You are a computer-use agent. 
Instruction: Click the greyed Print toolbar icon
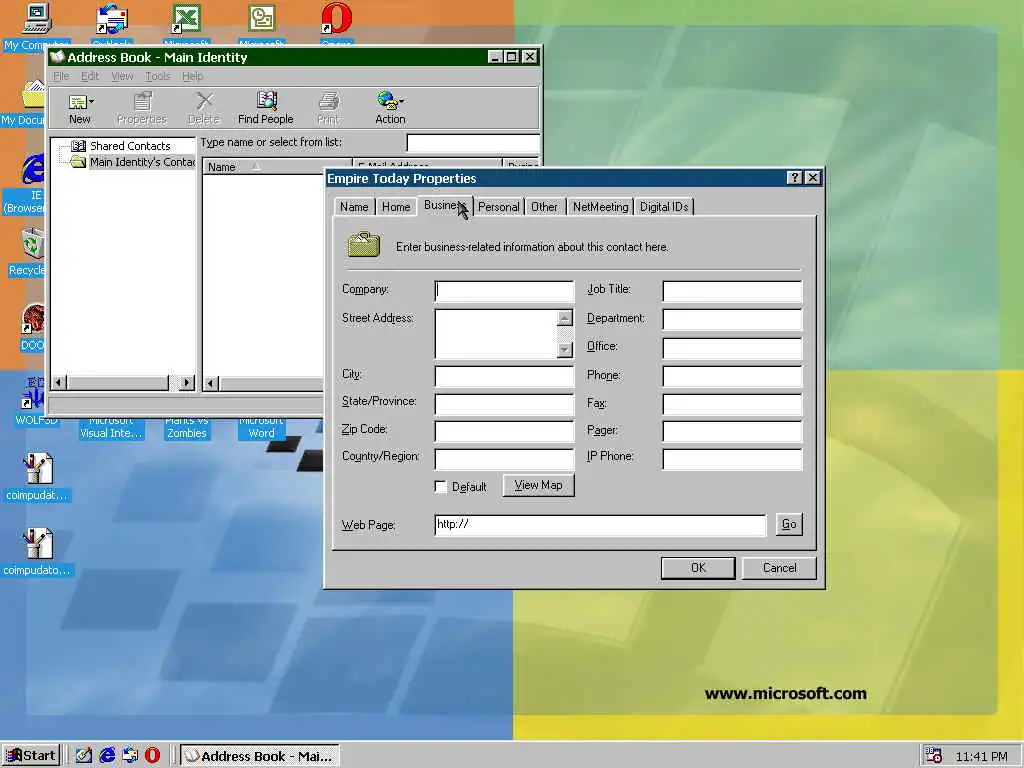[x=328, y=101]
